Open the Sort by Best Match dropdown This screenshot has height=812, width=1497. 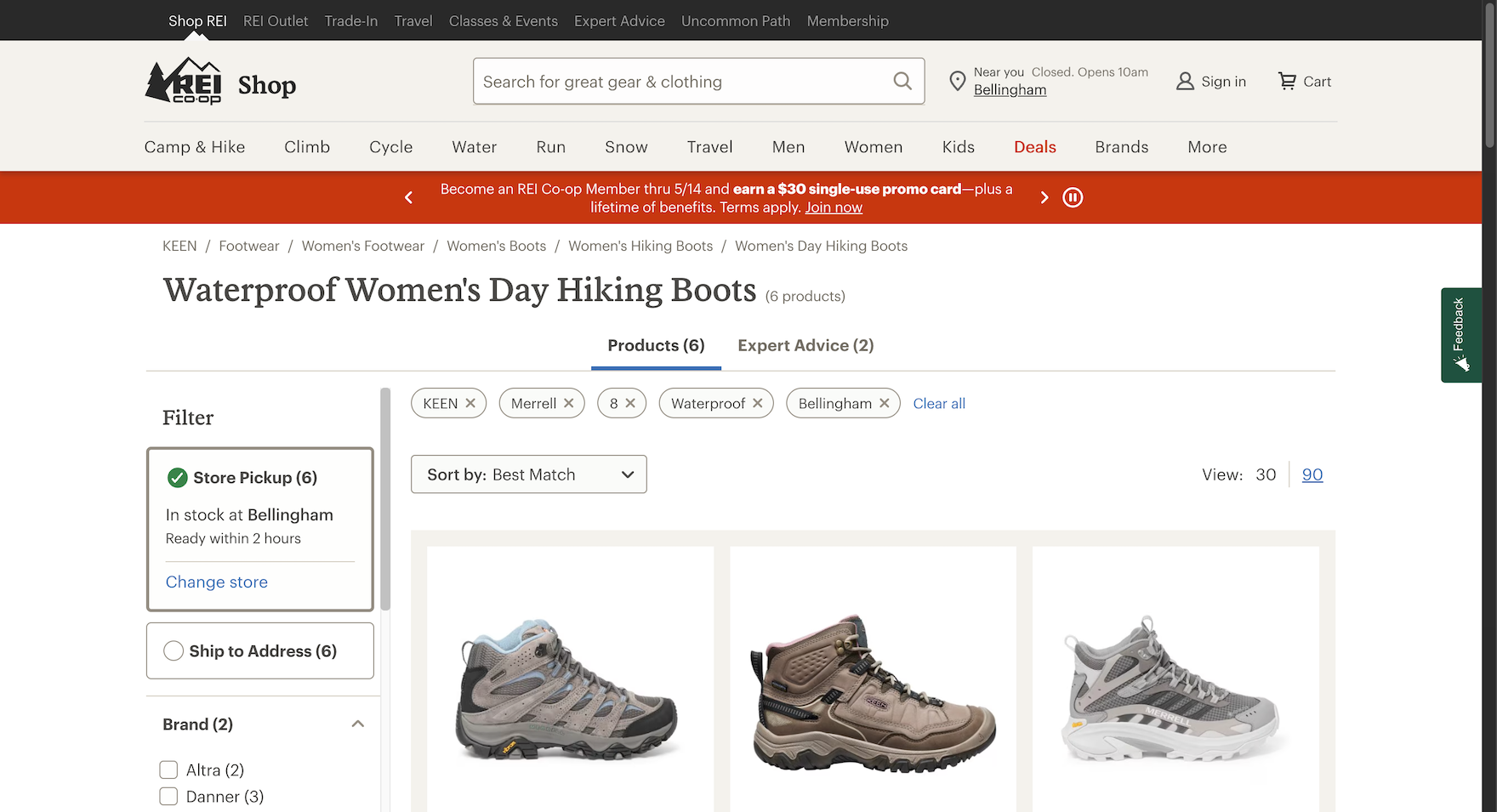529,474
